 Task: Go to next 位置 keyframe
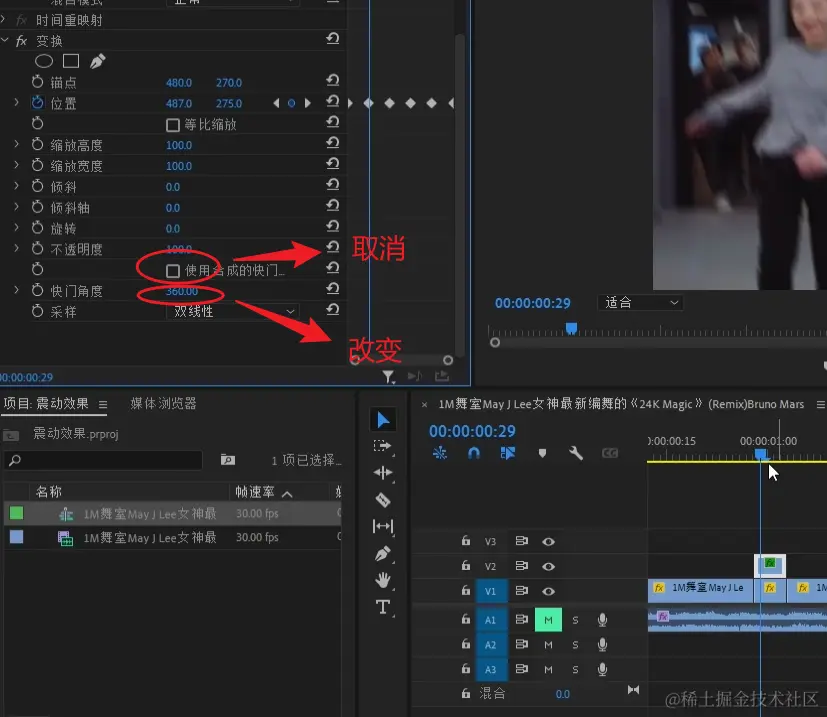[307, 103]
